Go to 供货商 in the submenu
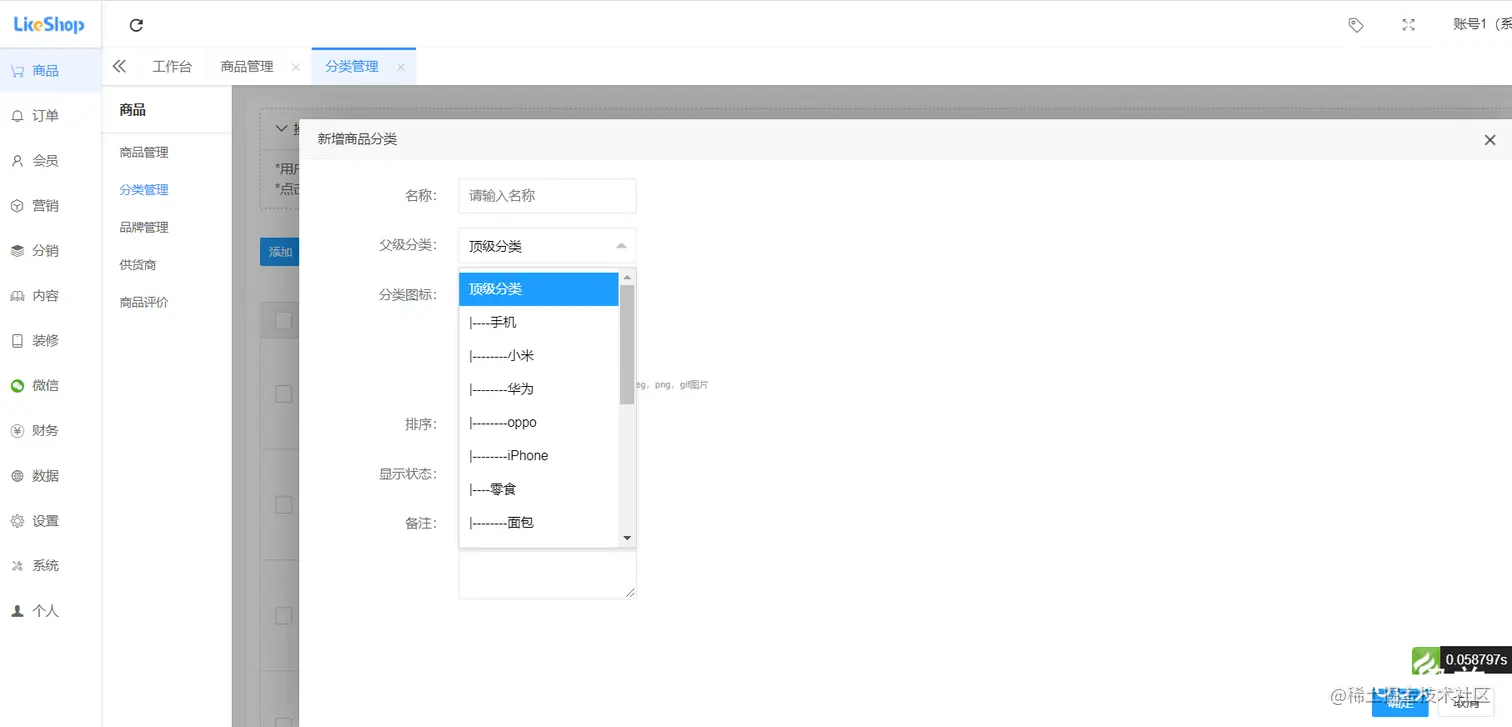Image resolution: width=1512 pixels, height=727 pixels. [x=138, y=264]
